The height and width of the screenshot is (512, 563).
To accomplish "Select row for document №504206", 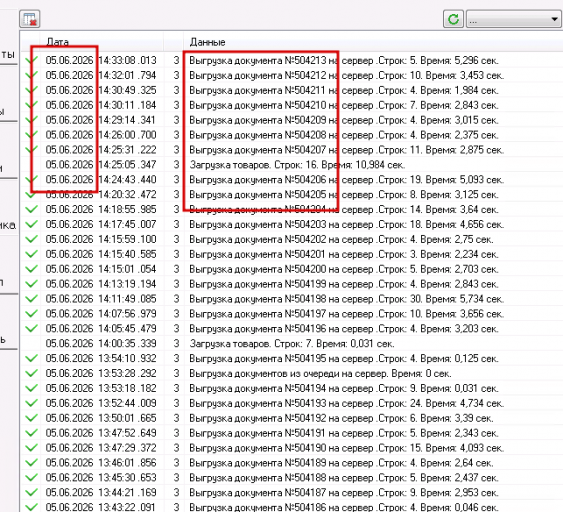I will point(292,180).
